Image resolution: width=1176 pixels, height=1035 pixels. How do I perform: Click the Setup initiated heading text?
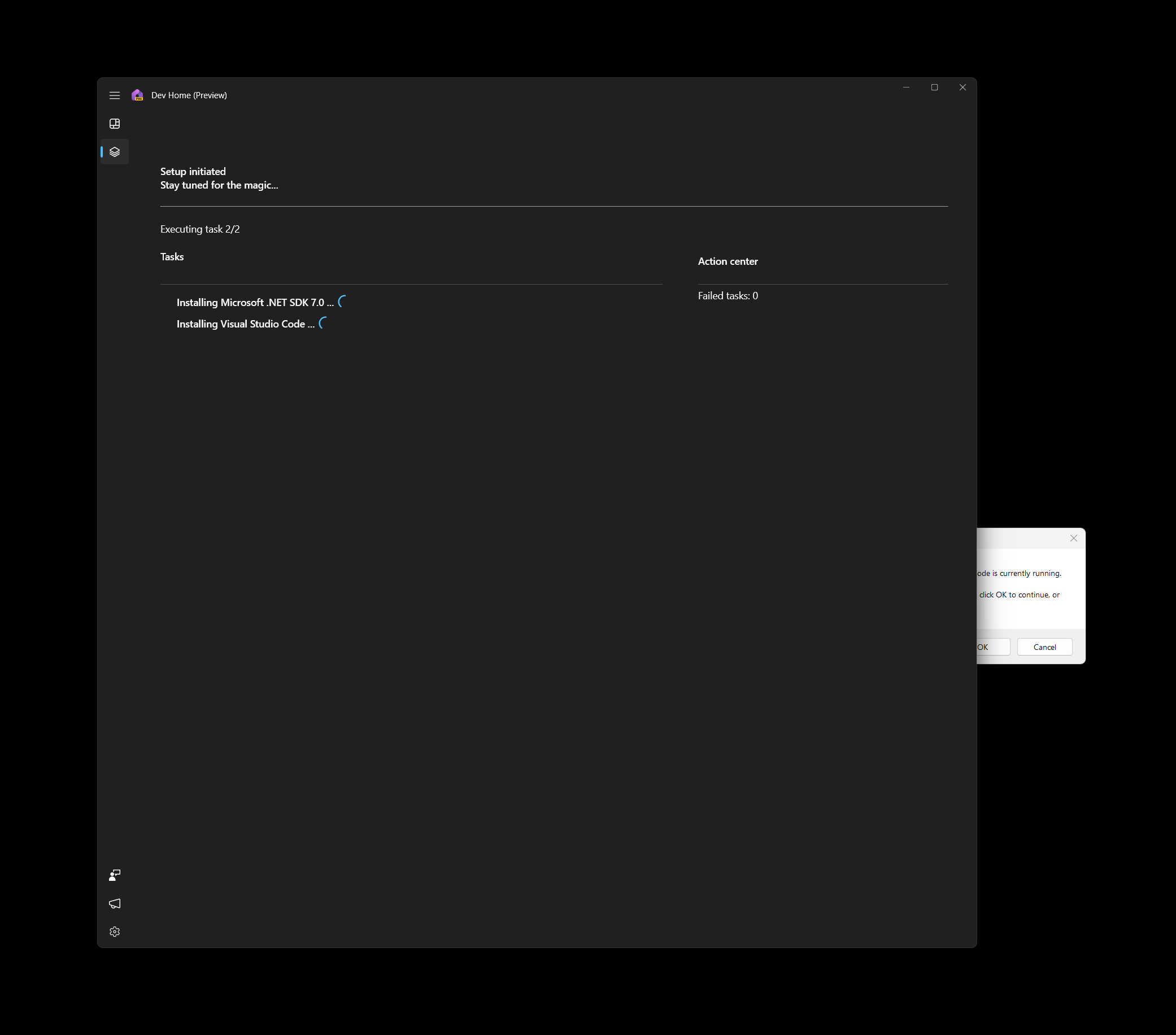tap(193, 171)
